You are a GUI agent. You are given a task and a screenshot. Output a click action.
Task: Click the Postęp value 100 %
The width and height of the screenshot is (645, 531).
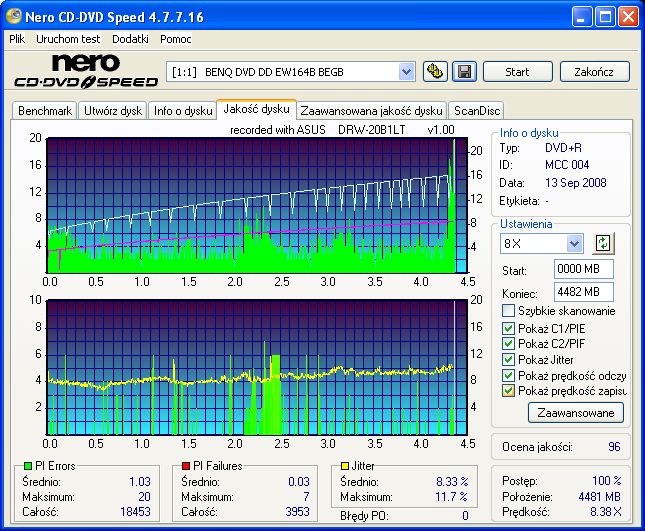[x=607, y=480]
